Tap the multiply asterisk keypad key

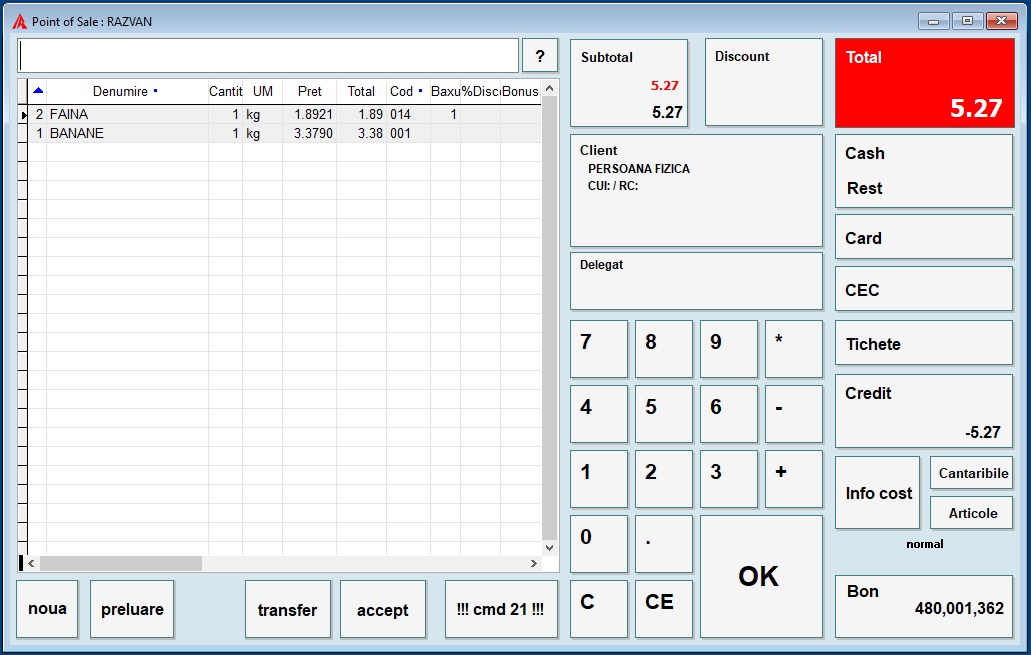[794, 349]
